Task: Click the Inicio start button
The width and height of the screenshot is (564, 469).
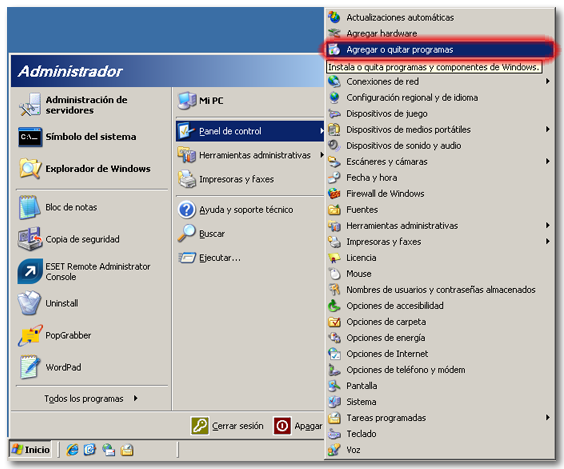Action: [x=31, y=450]
